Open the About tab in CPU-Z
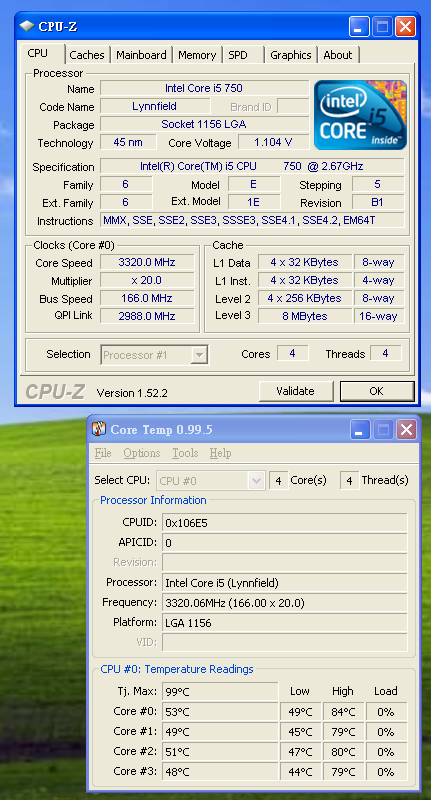The image size is (431, 800). click(x=338, y=55)
